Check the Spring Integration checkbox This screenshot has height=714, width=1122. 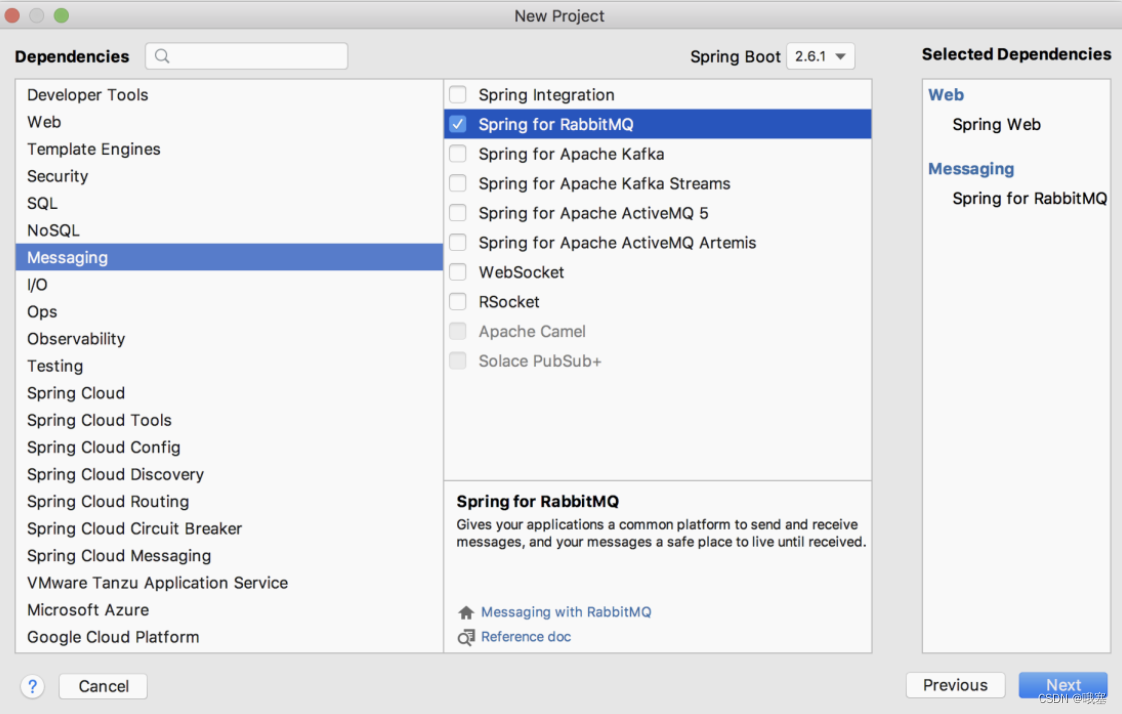[x=458, y=95]
